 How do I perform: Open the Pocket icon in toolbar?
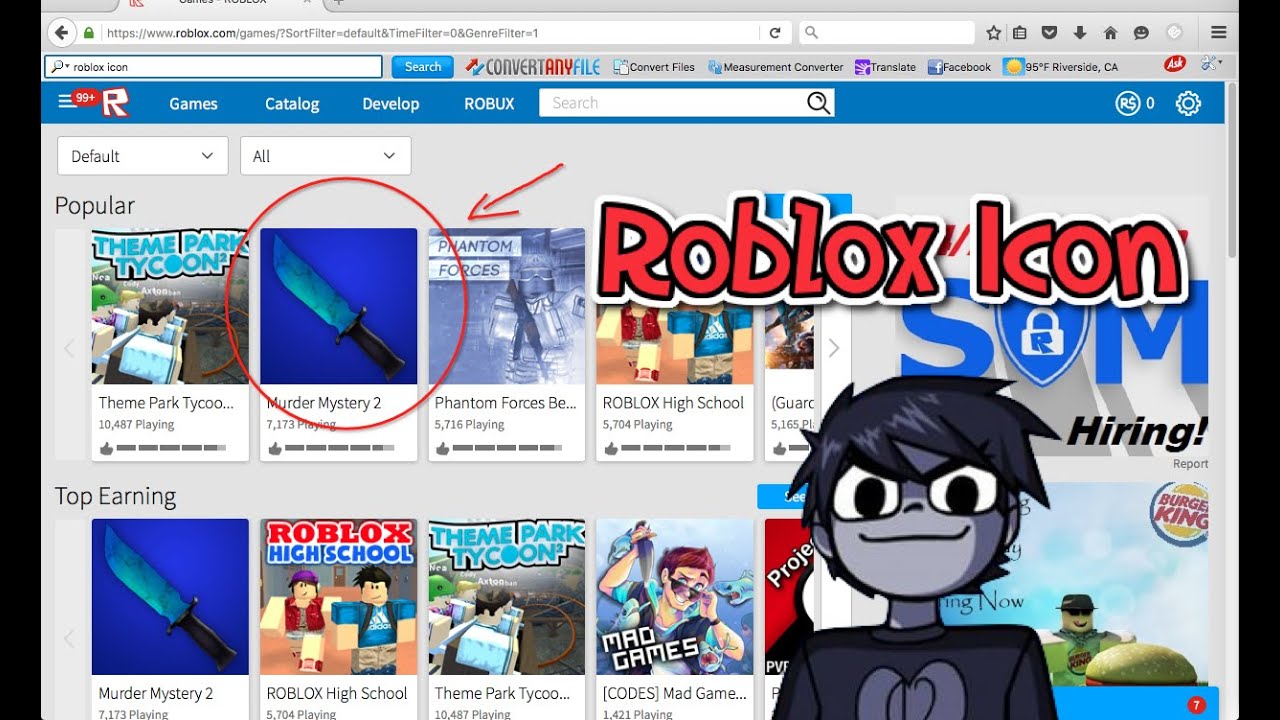1049,33
